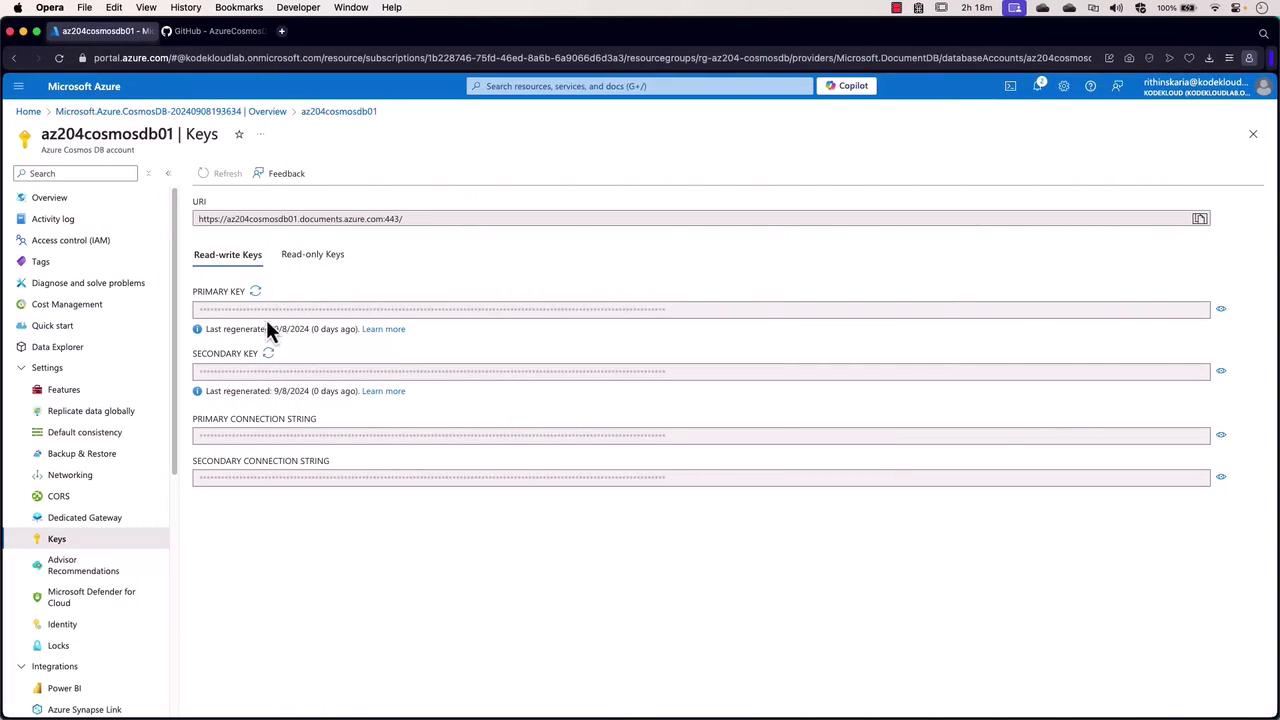Open the portal feedback icon in header
This screenshot has height=720, width=1280.
pyautogui.click(x=1117, y=86)
